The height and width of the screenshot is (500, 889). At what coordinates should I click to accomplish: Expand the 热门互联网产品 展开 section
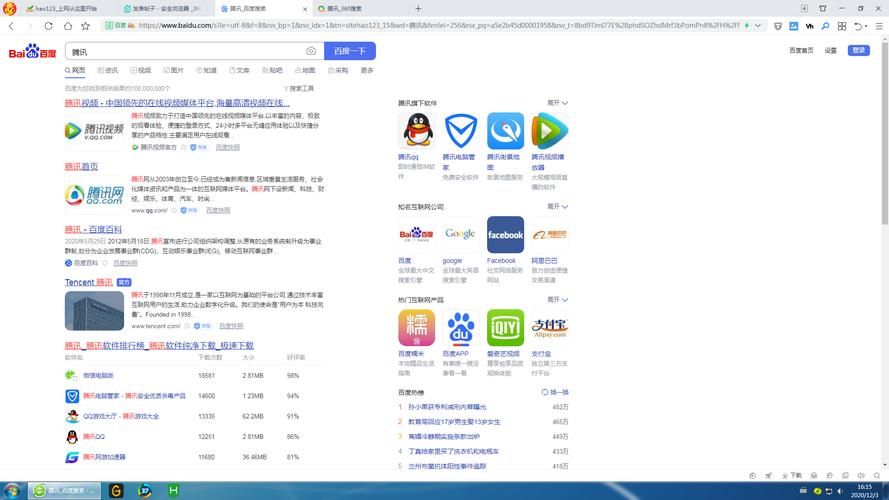pyautogui.click(x=557, y=299)
